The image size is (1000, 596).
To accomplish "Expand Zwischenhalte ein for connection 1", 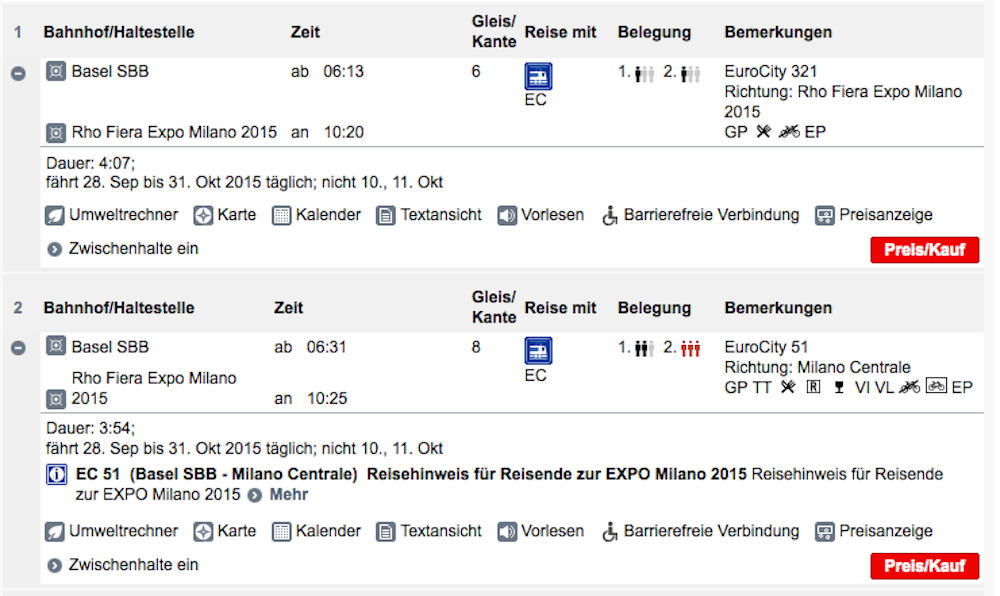I will click(123, 249).
